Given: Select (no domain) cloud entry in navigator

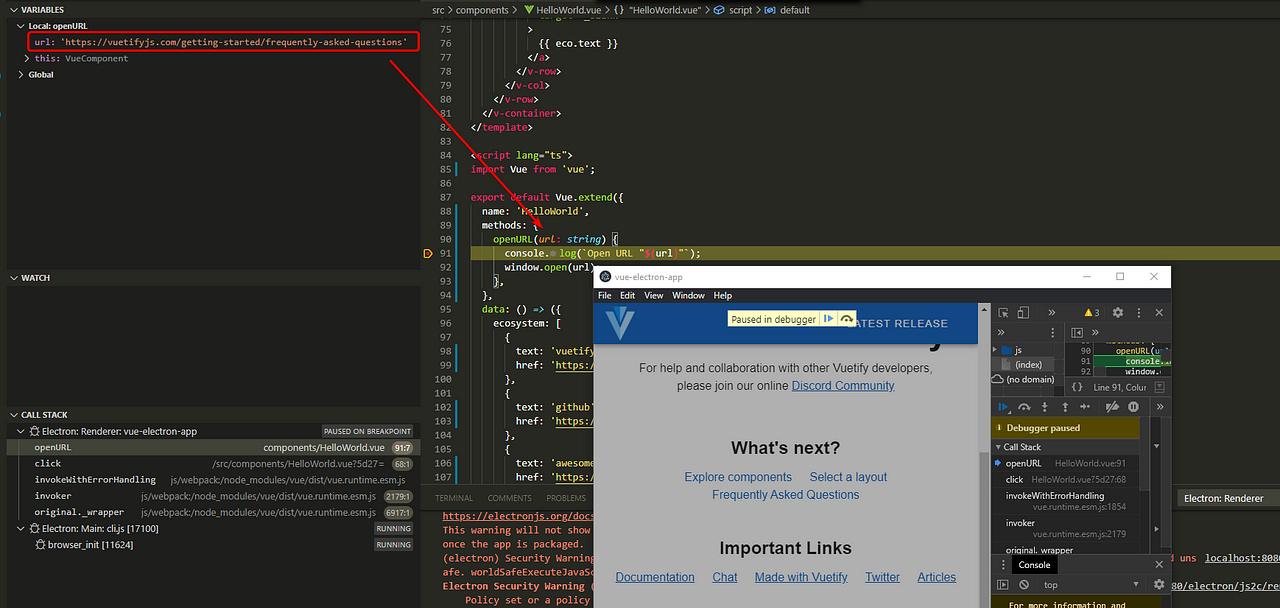Looking at the screenshot, I should tap(1023, 380).
